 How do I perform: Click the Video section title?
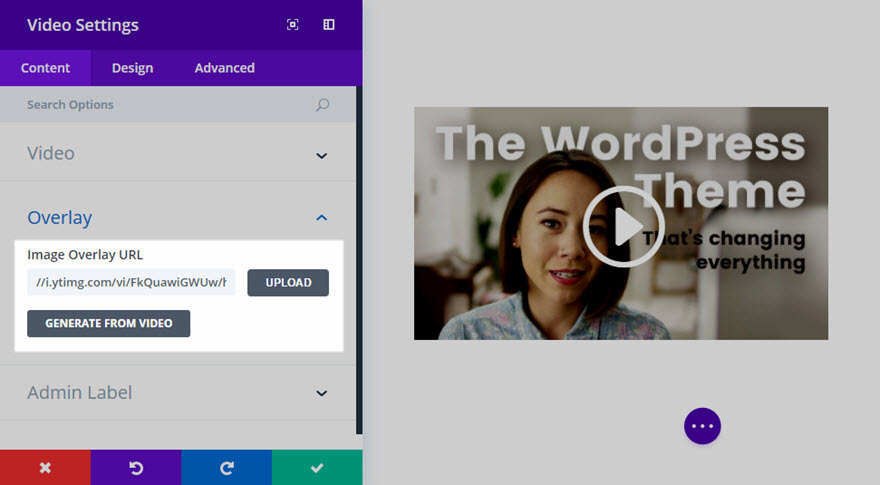(x=51, y=153)
